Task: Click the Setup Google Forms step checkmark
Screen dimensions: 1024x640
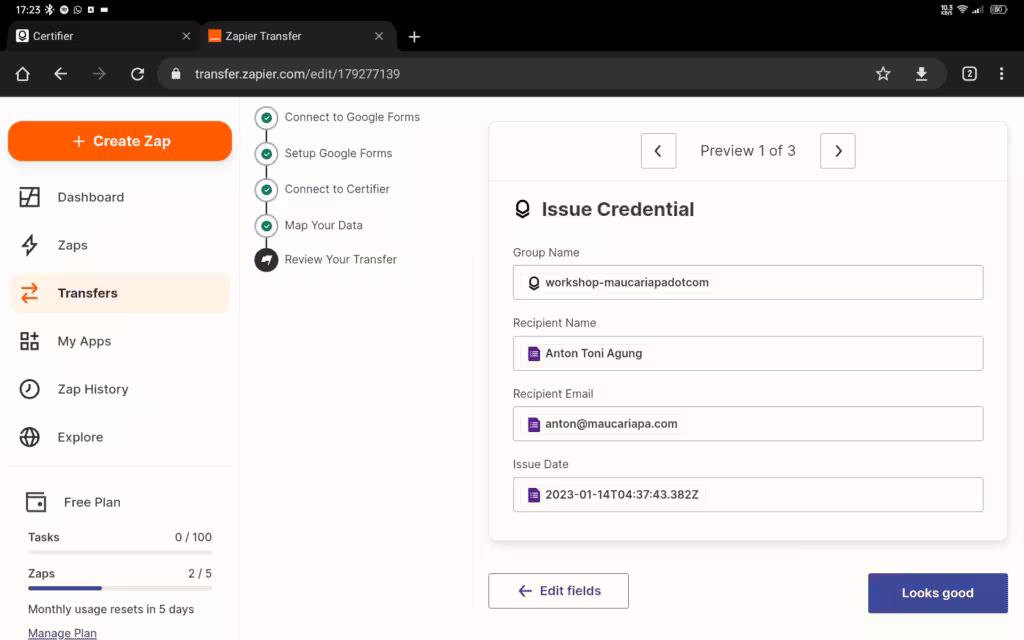Action: (x=266, y=154)
